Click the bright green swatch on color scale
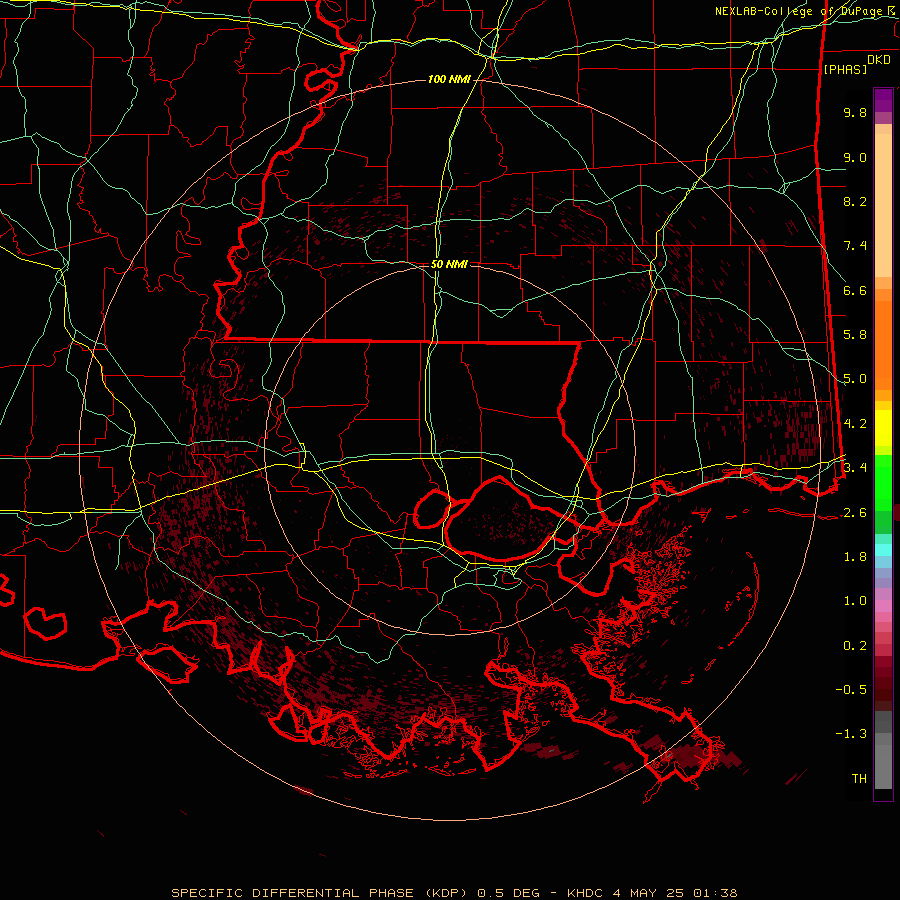 click(883, 482)
